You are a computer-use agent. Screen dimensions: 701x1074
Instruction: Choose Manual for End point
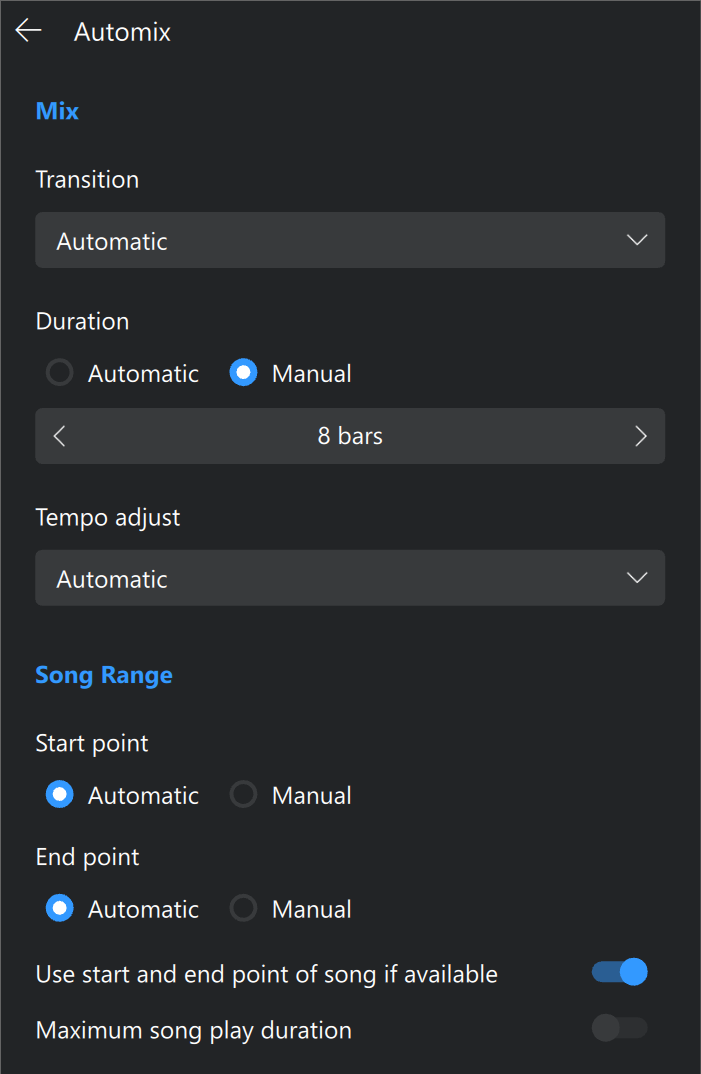(x=243, y=908)
